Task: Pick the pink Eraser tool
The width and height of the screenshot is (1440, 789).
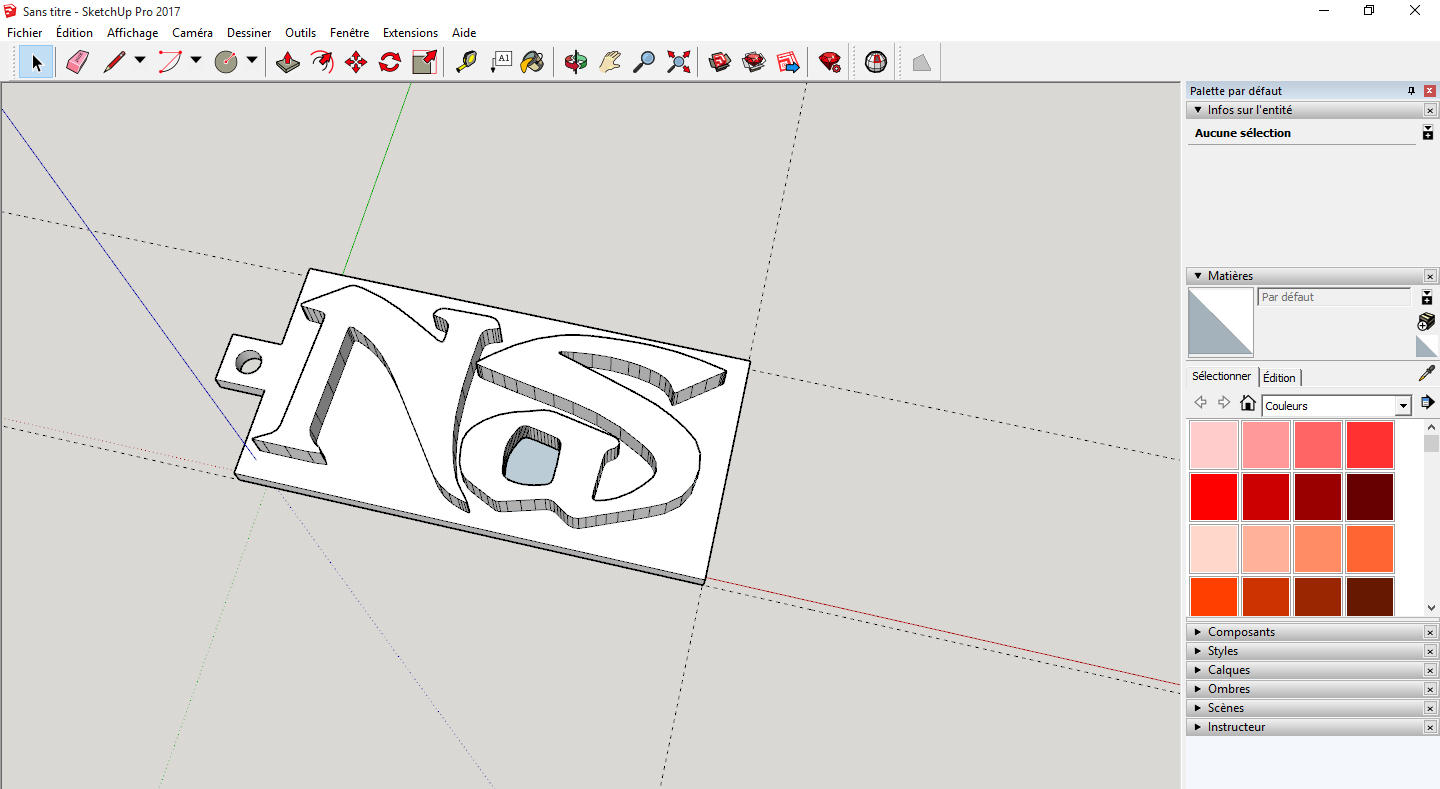Action: (77, 62)
